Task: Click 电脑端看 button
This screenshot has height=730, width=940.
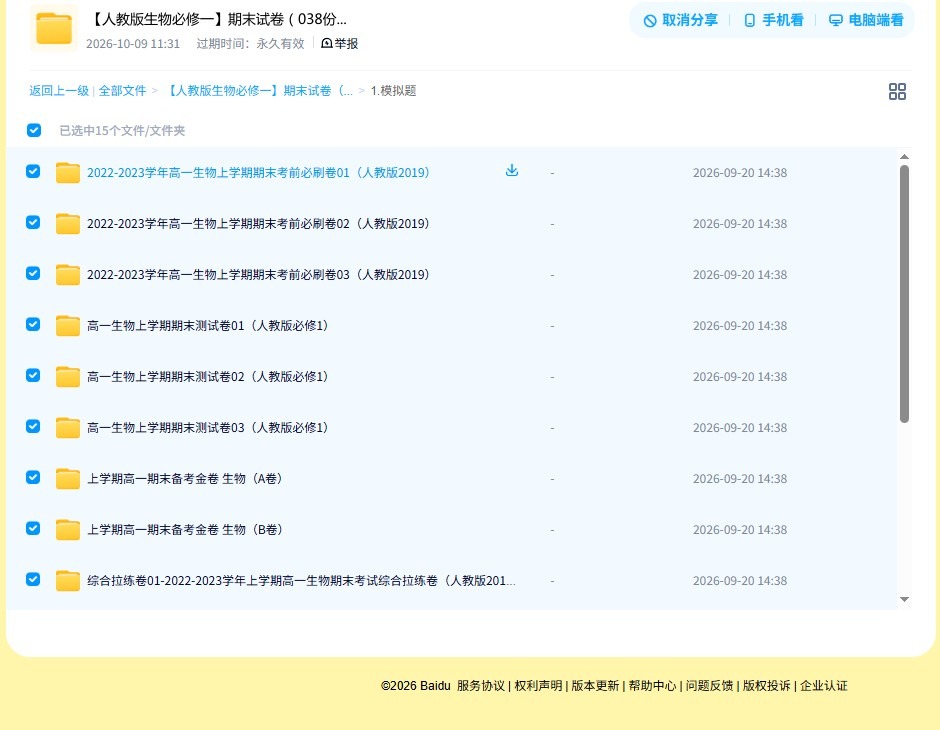Action: click(x=866, y=20)
